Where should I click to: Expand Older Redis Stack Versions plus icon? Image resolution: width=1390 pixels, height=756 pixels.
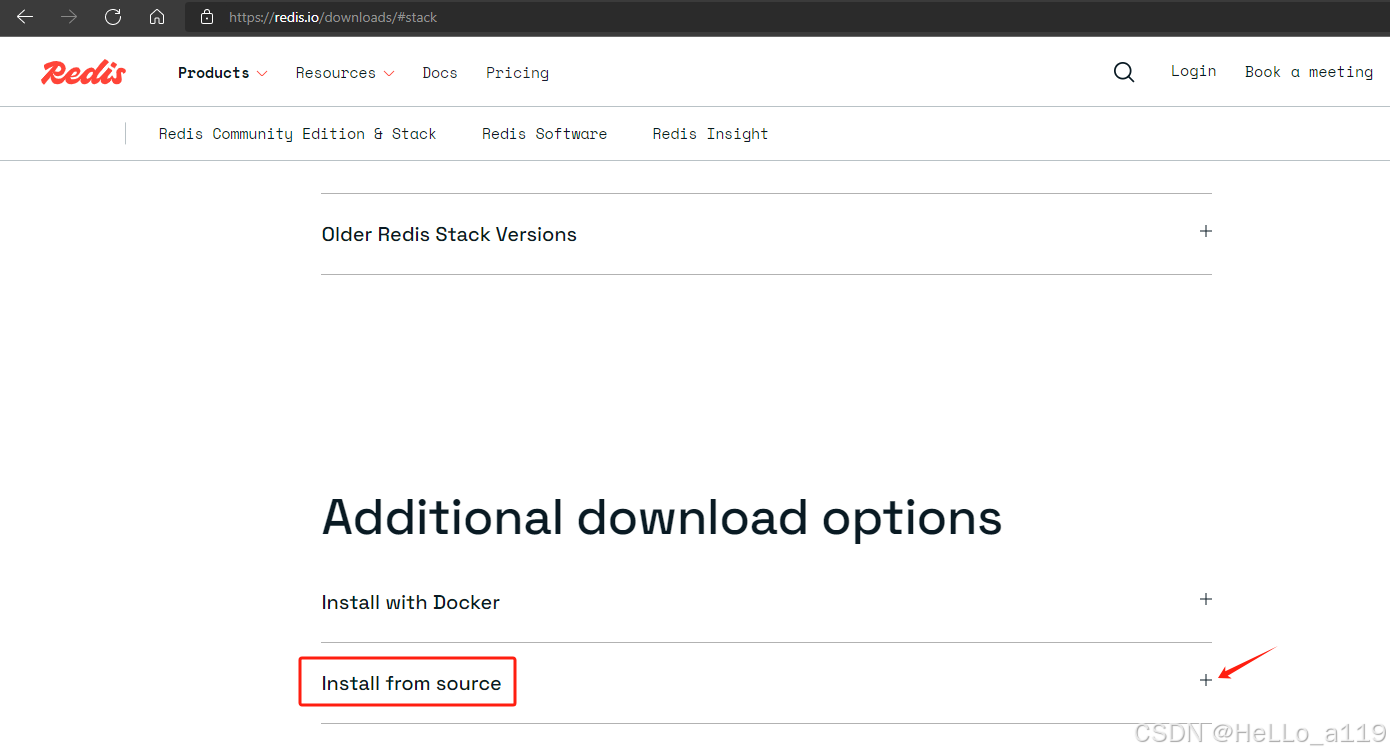(x=1206, y=231)
